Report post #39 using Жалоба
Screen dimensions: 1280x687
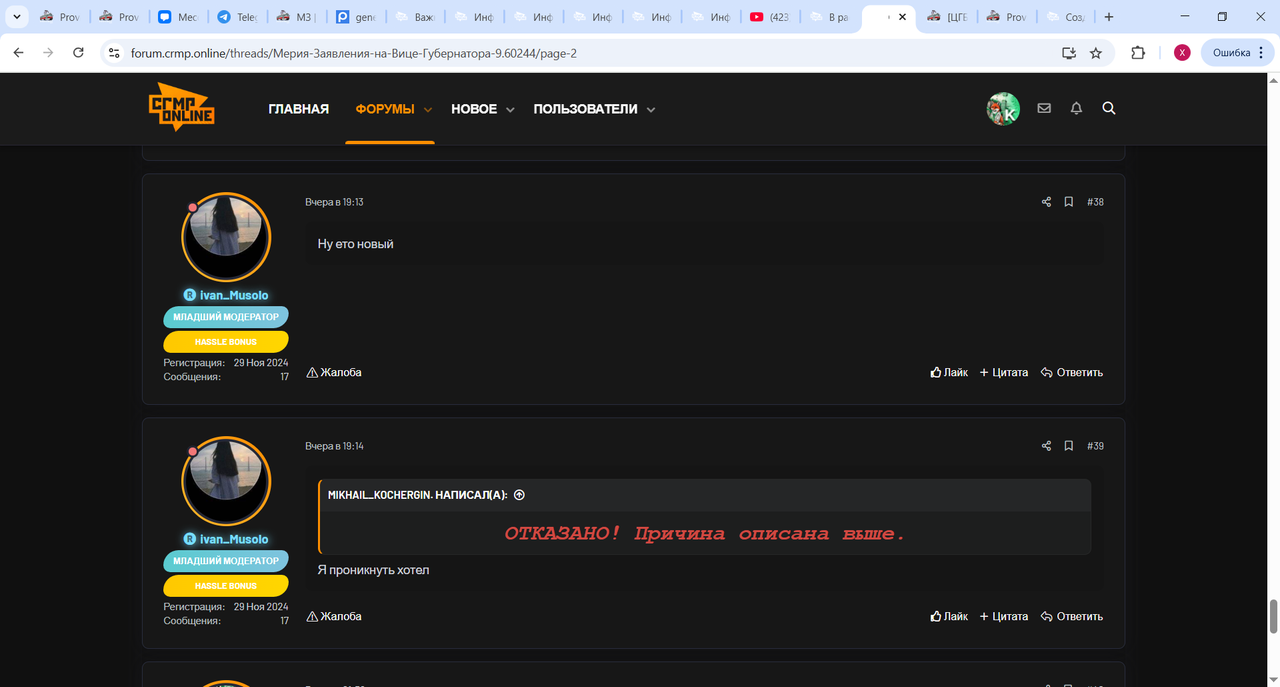(x=334, y=616)
